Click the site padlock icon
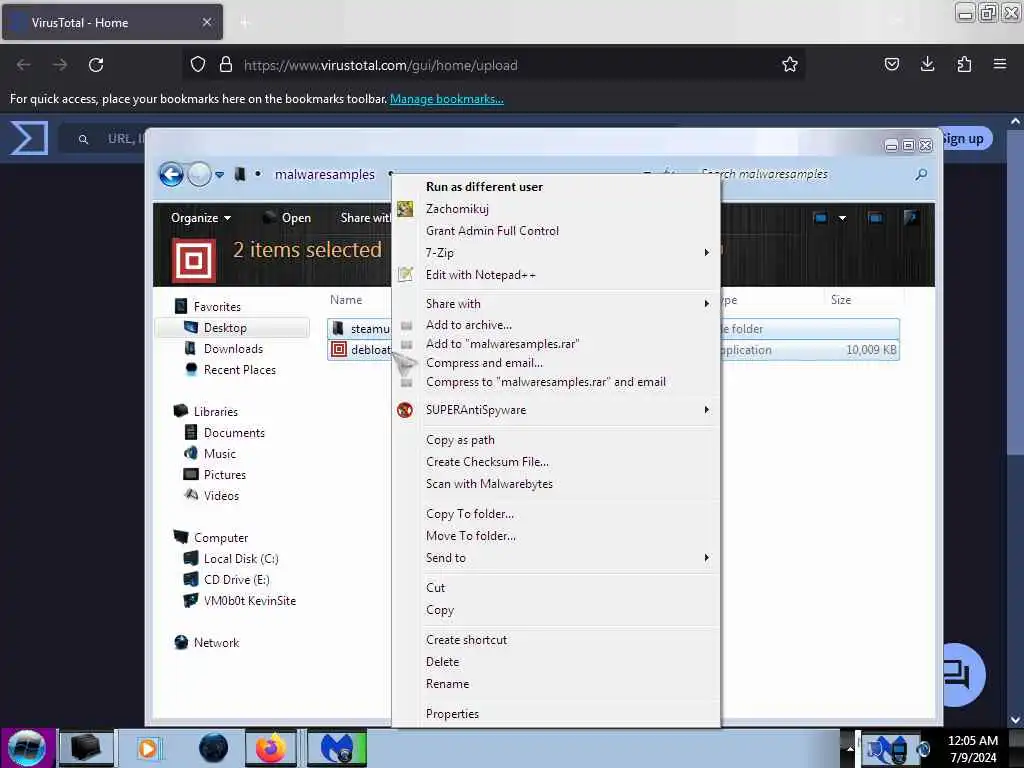Screen dimensions: 1024x768 (226, 65)
